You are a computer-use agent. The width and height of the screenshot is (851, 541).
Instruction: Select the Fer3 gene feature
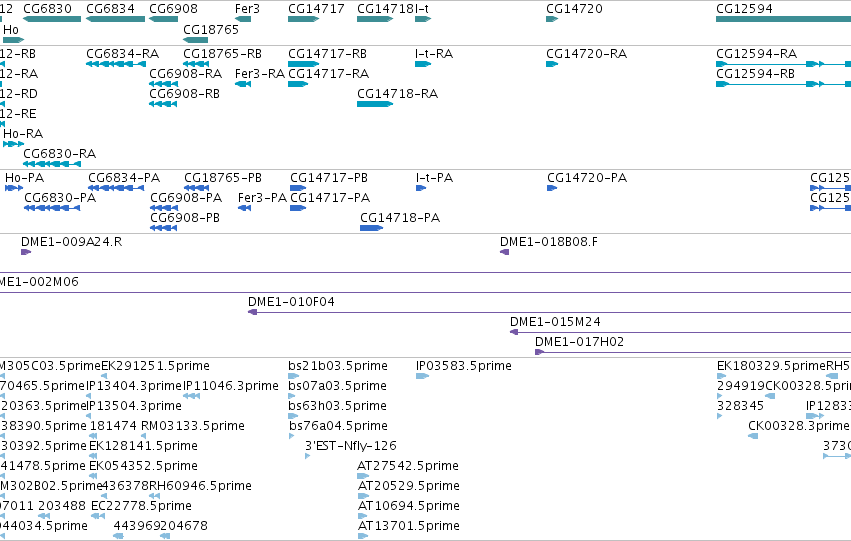coord(243,19)
